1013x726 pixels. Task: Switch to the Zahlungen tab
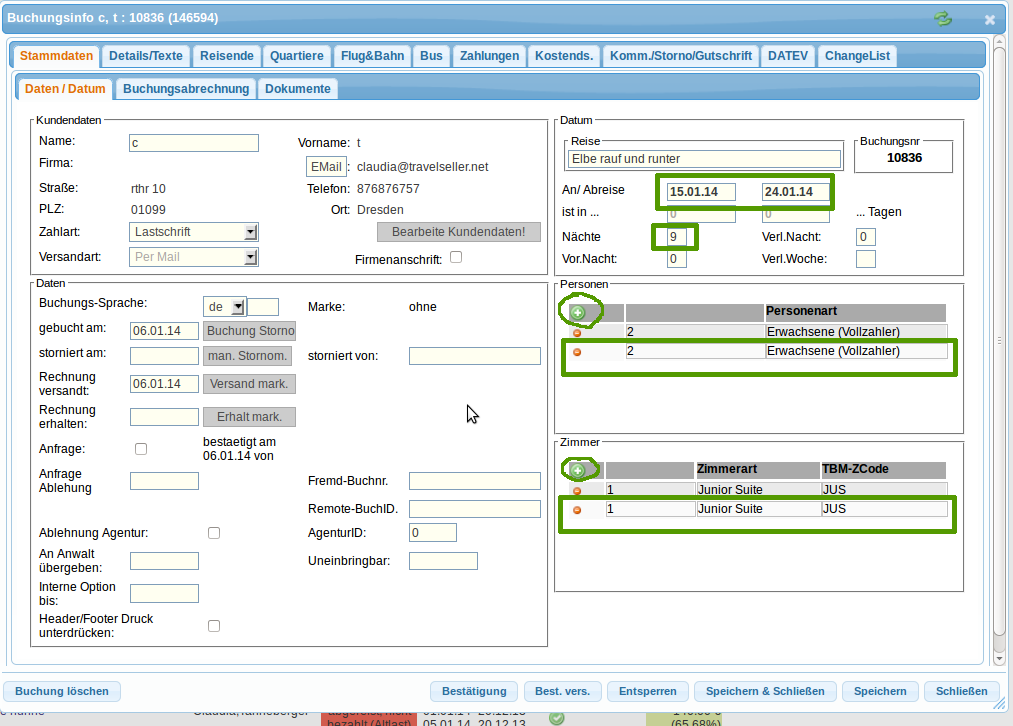(489, 56)
